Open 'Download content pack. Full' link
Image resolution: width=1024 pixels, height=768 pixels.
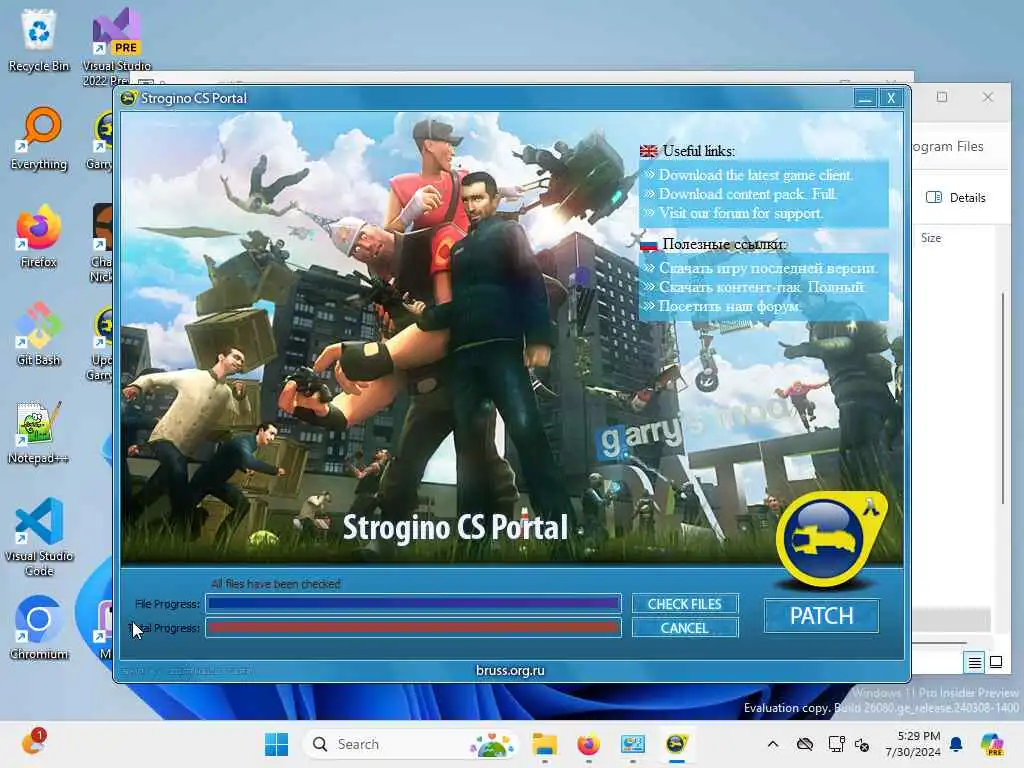pos(748,194)
